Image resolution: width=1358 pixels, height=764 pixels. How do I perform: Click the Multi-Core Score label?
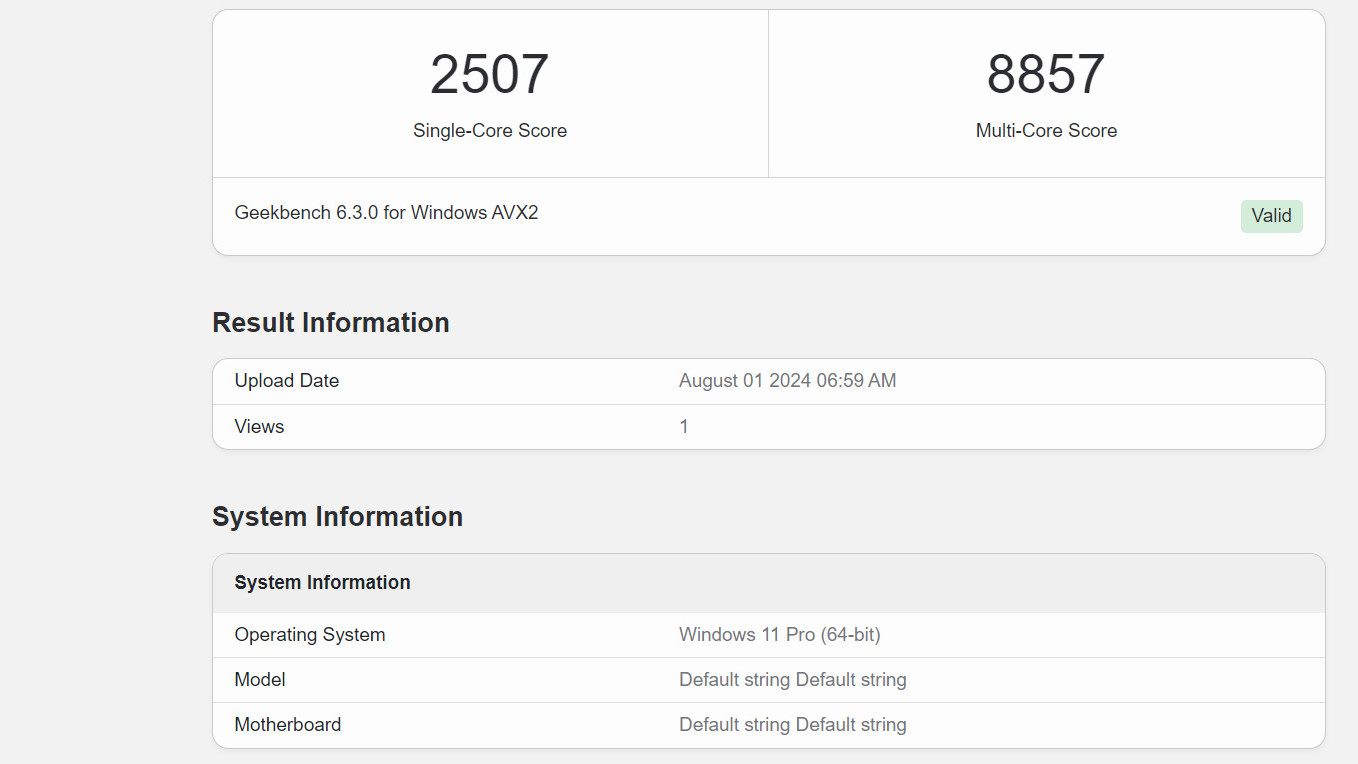tap(1046, 131)
